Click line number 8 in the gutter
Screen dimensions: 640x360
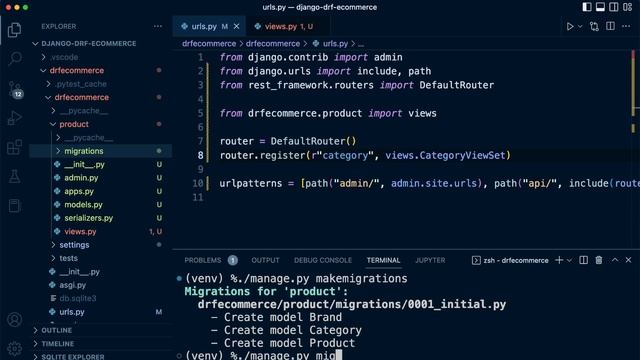[200, 156]
